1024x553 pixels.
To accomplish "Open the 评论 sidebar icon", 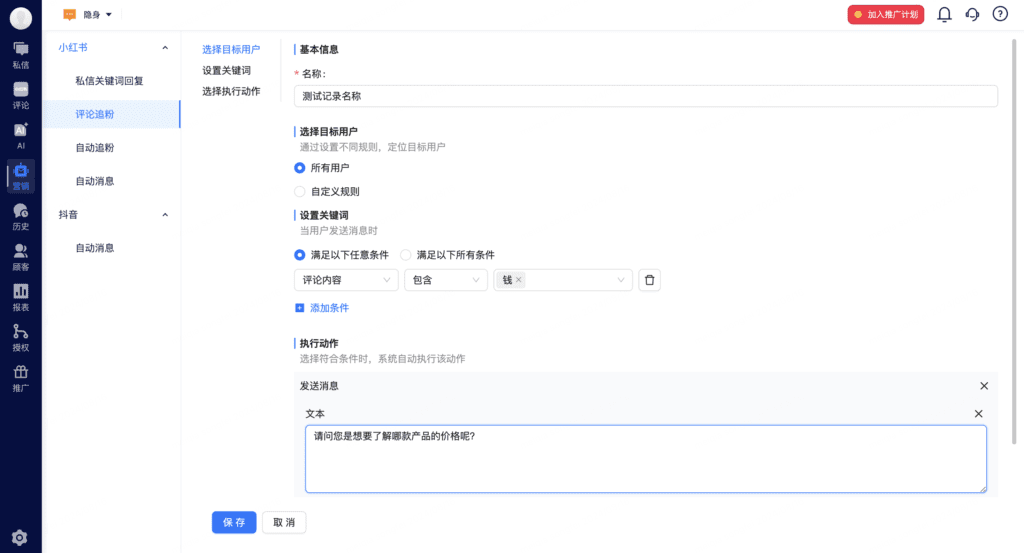I will point(21,95).
